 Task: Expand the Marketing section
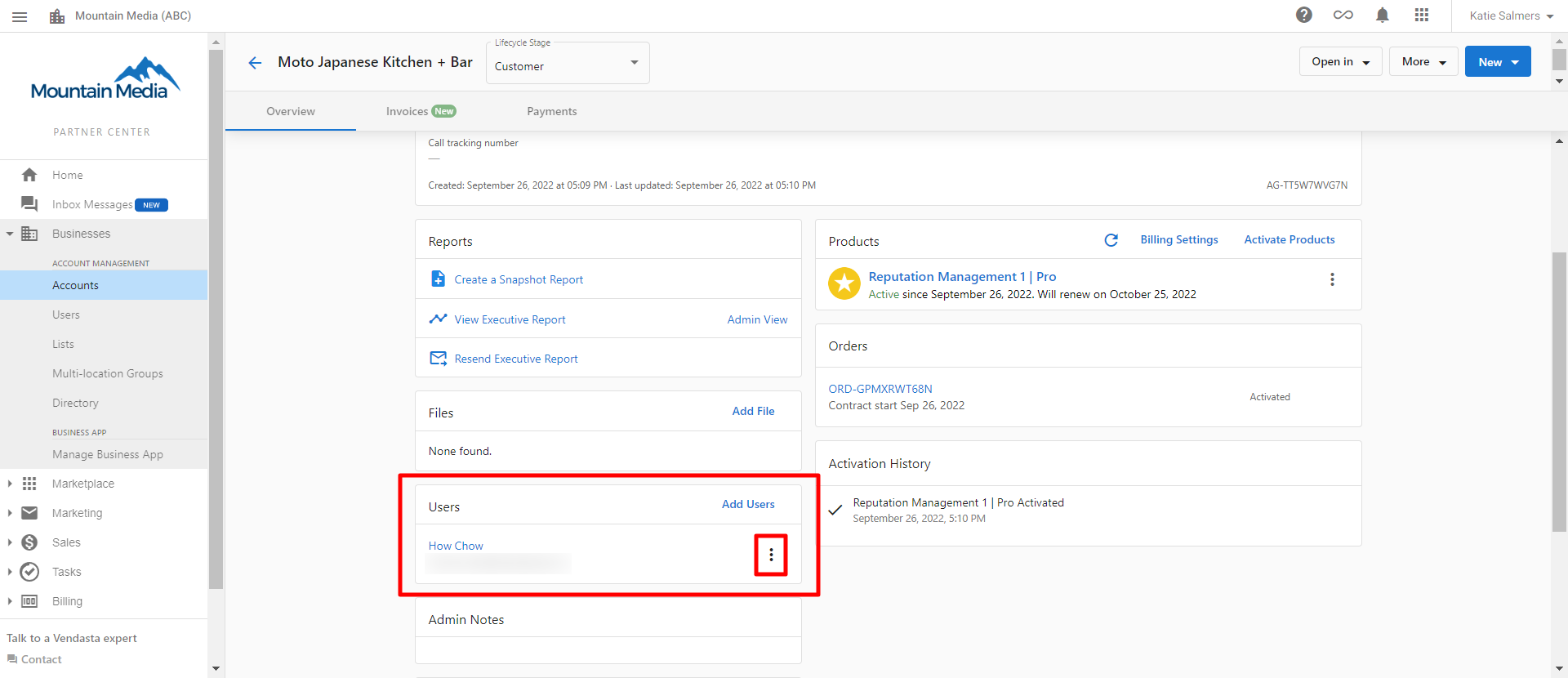[x=10, y=513]
